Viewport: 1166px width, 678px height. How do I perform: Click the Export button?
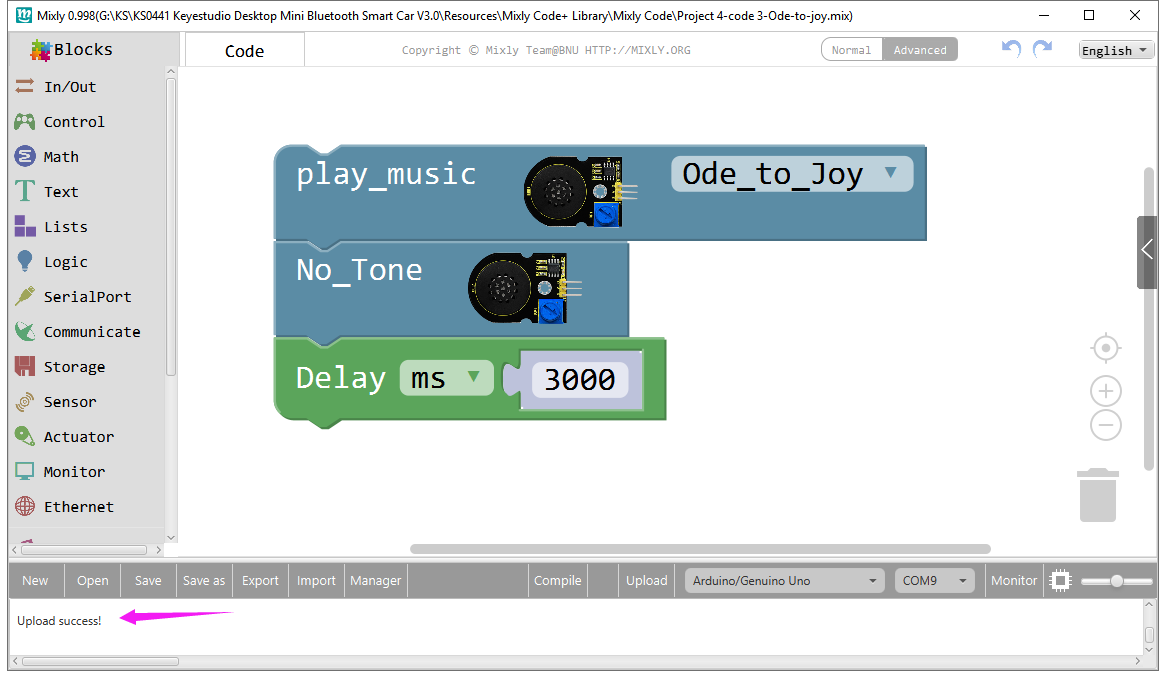pyautogui.click(x=260, y=581)
